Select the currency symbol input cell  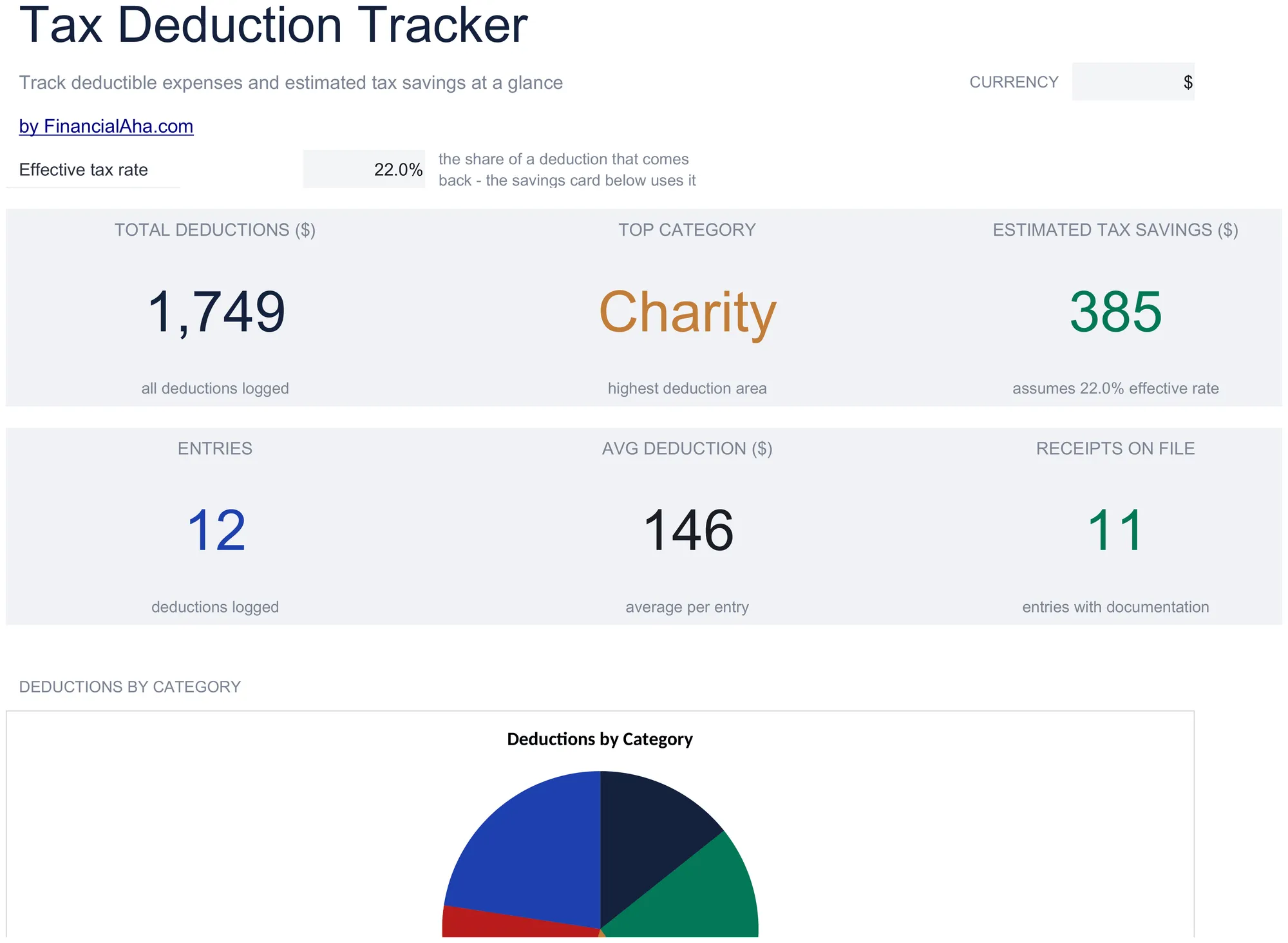[1133, 82]
